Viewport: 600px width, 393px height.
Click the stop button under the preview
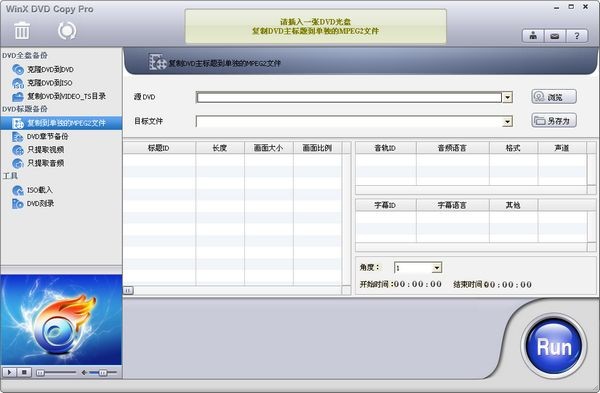point(24,372)
